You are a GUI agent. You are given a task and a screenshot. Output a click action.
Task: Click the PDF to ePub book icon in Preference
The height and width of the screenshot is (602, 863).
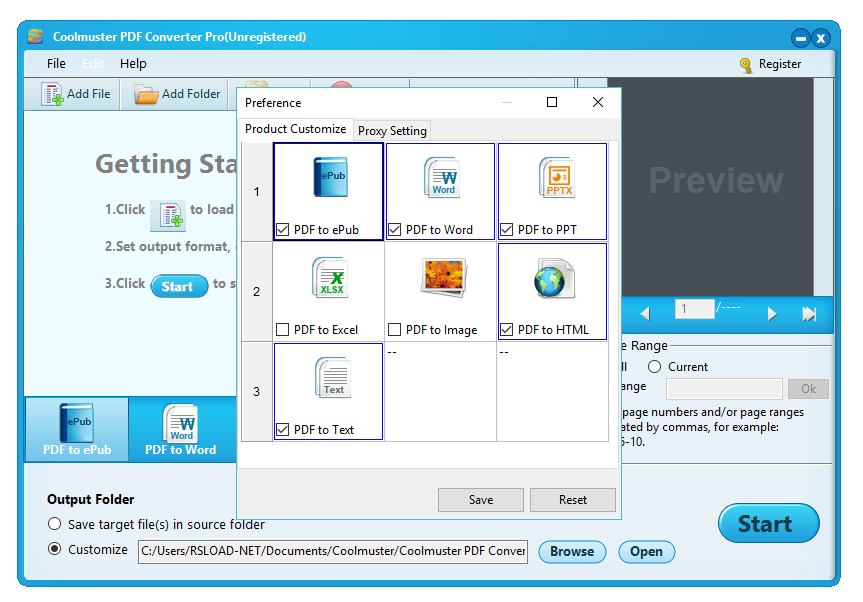tap(330, 177)
